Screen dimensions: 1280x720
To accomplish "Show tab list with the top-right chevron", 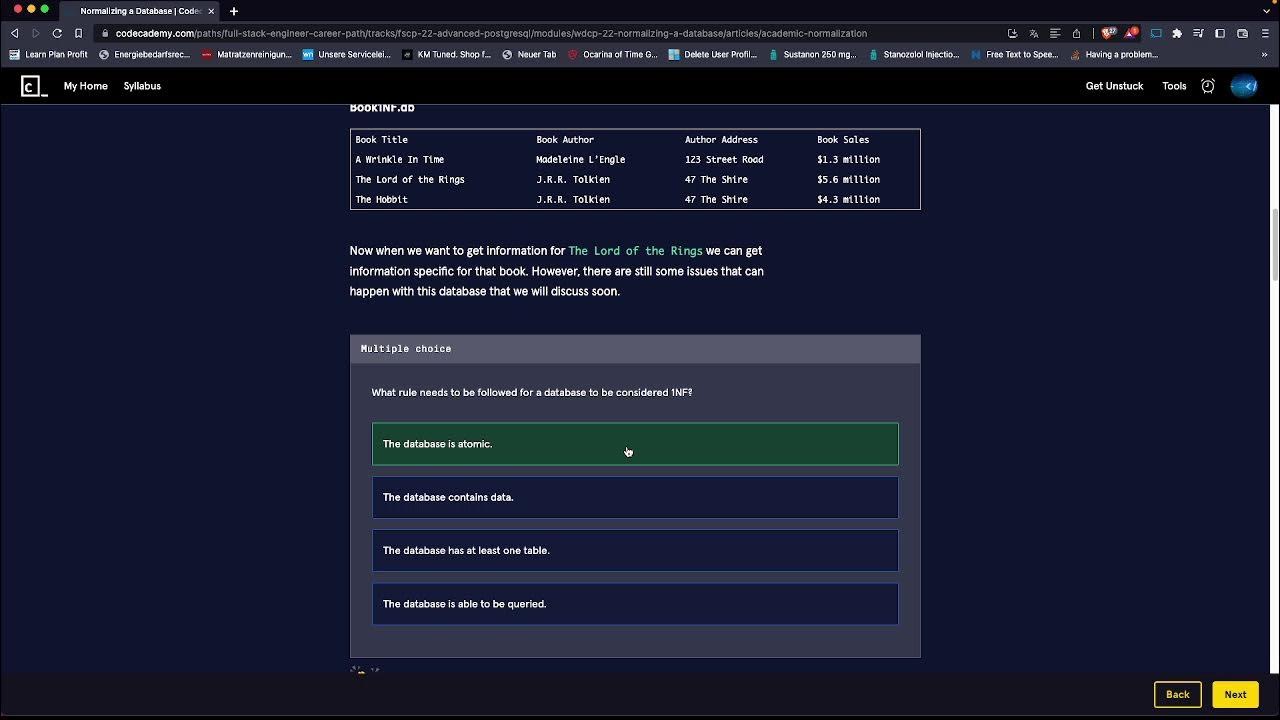I will point(1266,11).
